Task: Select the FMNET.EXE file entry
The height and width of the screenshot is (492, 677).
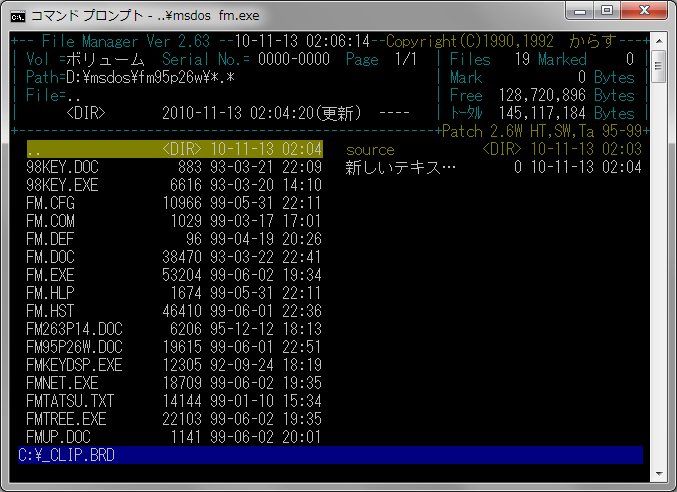Action: click(x=174, y=383)
